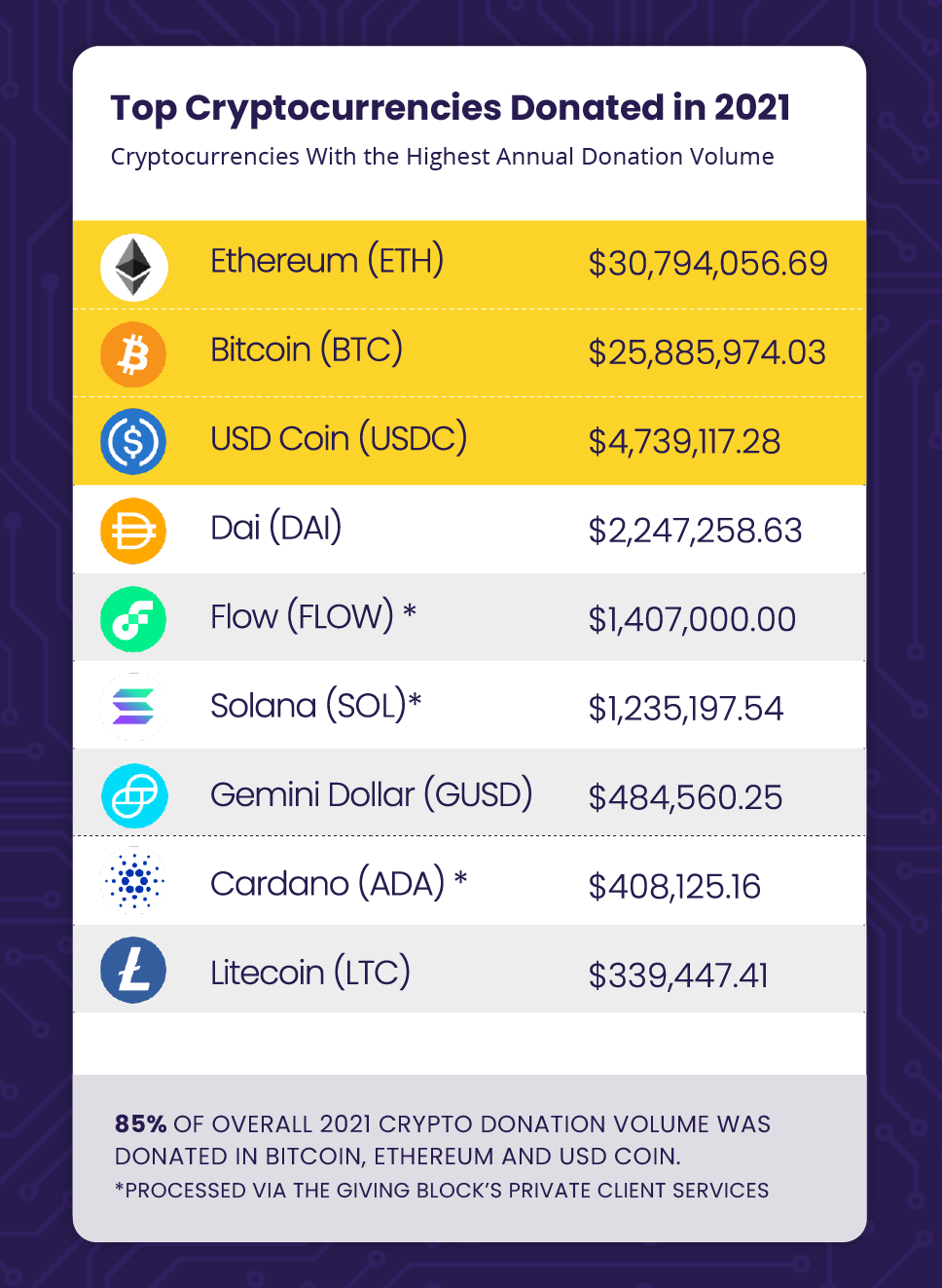The image size is (942, 1288).
Task: Click the $1,407,000.00 Flow amount
Action: pyautogui.click(x=692, y=619)
